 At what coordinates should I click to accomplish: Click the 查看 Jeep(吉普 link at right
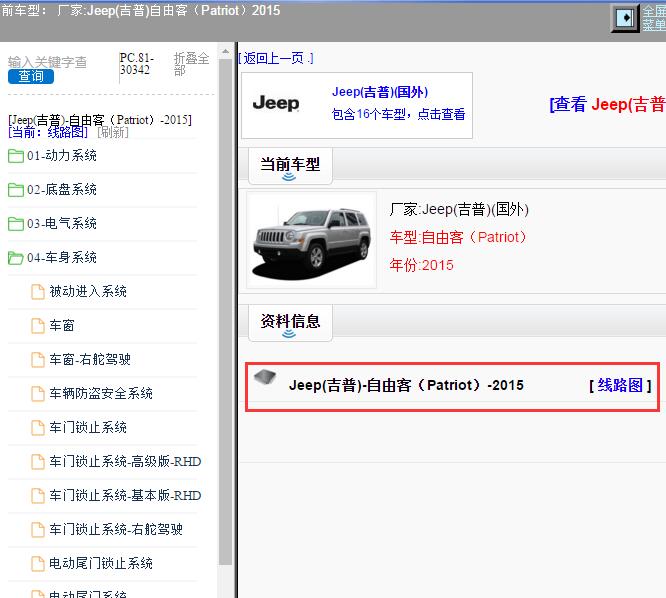point(607,104)
